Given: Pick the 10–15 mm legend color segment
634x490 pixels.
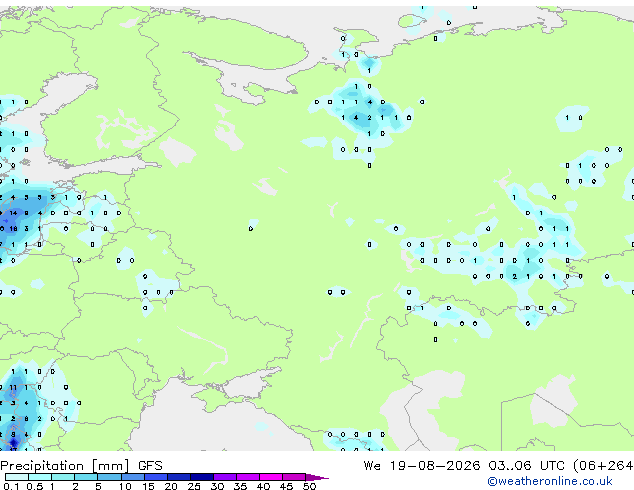Looking at the screenshot, I should point(133,477).
